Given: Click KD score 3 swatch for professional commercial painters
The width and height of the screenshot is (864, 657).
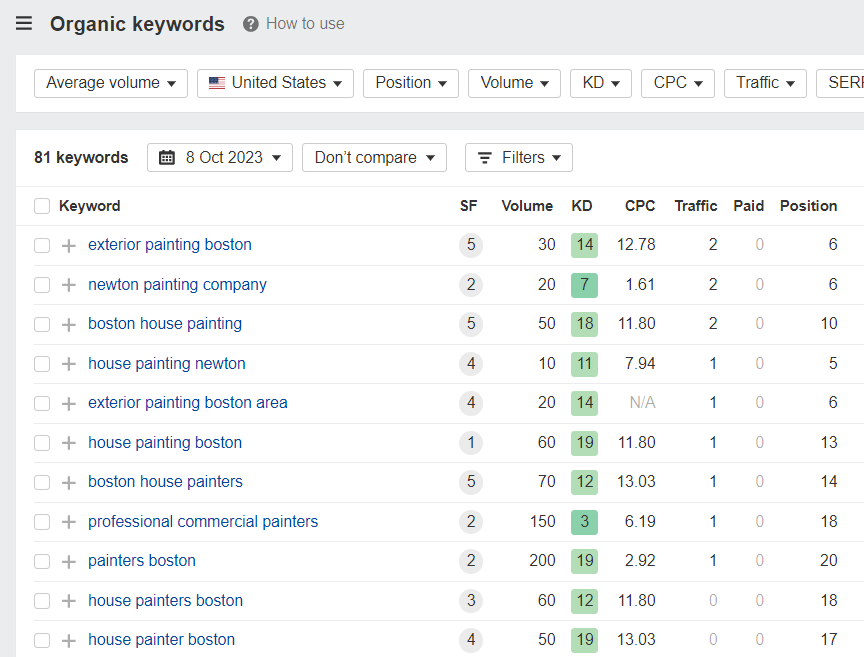Looking at the screenshot, I should (x=585, y=521).
